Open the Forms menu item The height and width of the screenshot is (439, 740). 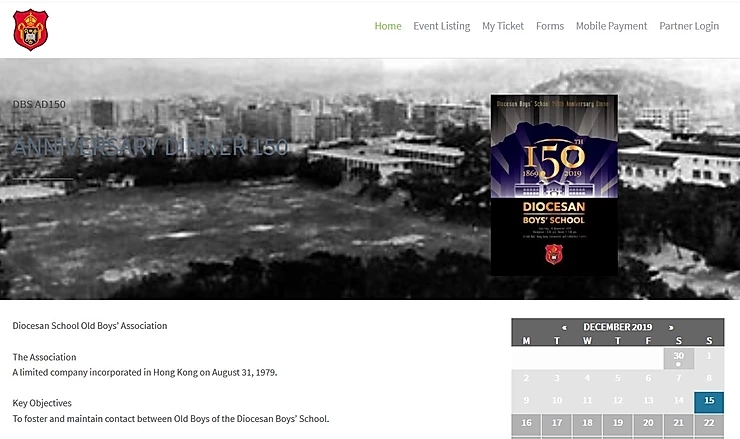pyautogui.click(x=550, y=26)
